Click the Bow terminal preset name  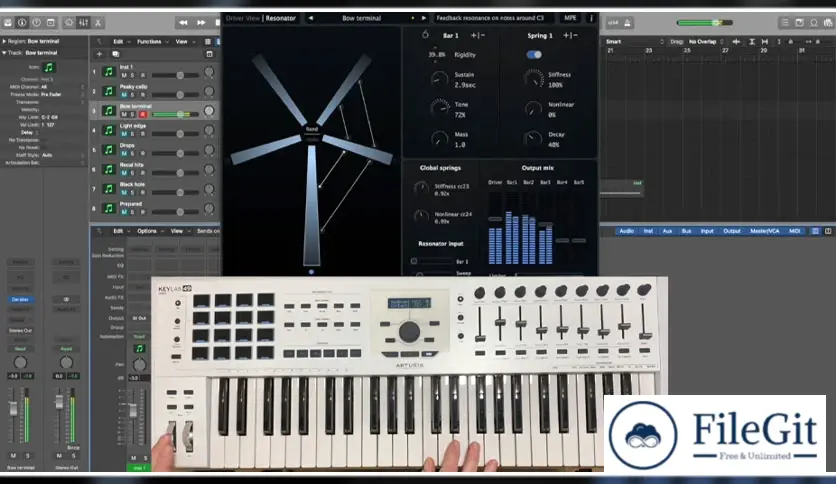tap(361, 18)
